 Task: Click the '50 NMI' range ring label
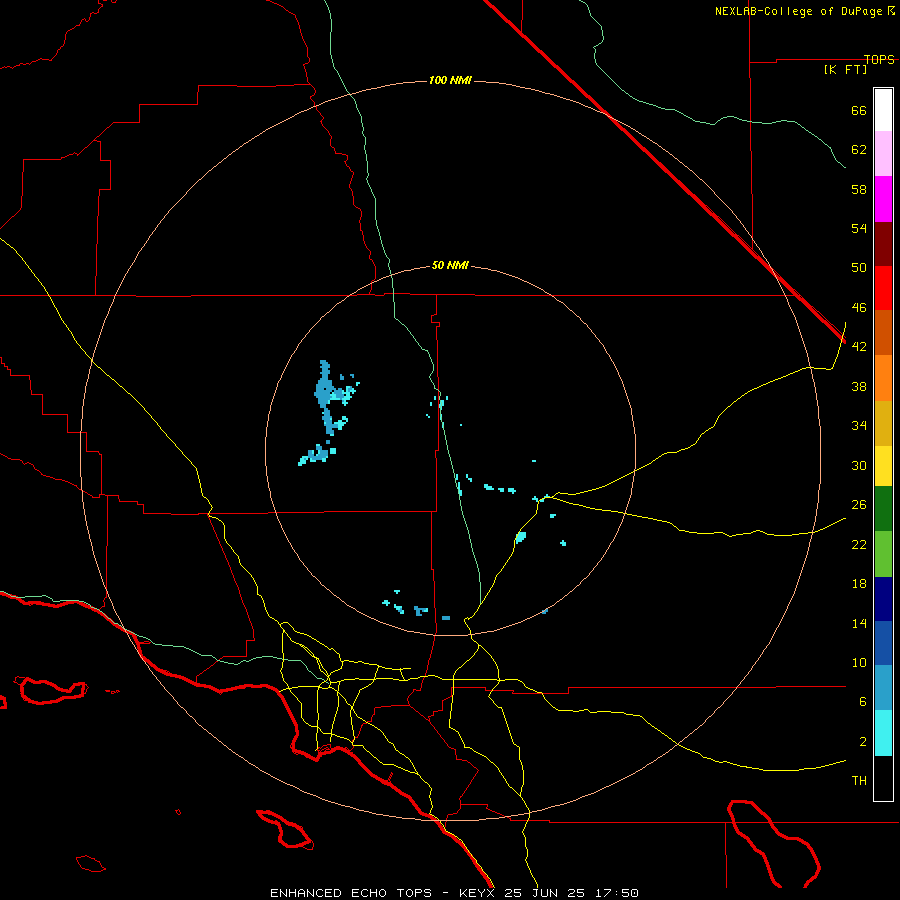pyautogui.click(x=450, y=265)
